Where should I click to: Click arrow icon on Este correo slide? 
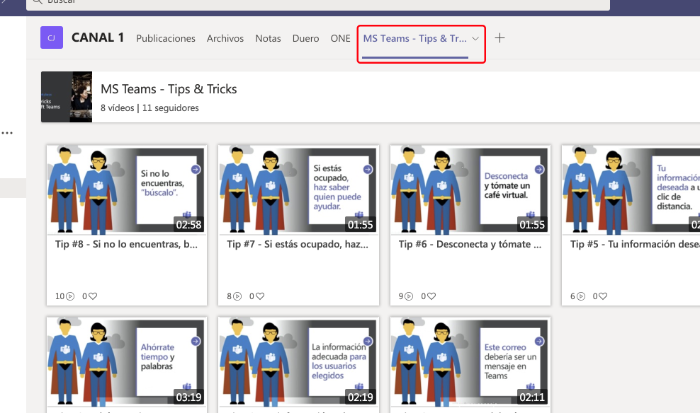pyautogui.click(x=539, y=341)
